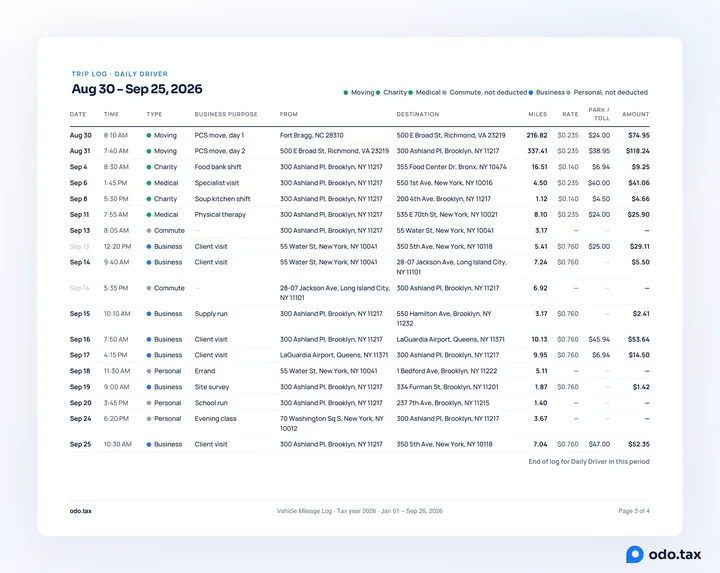Click 'Site survey' purpose

click(x=212, y=387)
